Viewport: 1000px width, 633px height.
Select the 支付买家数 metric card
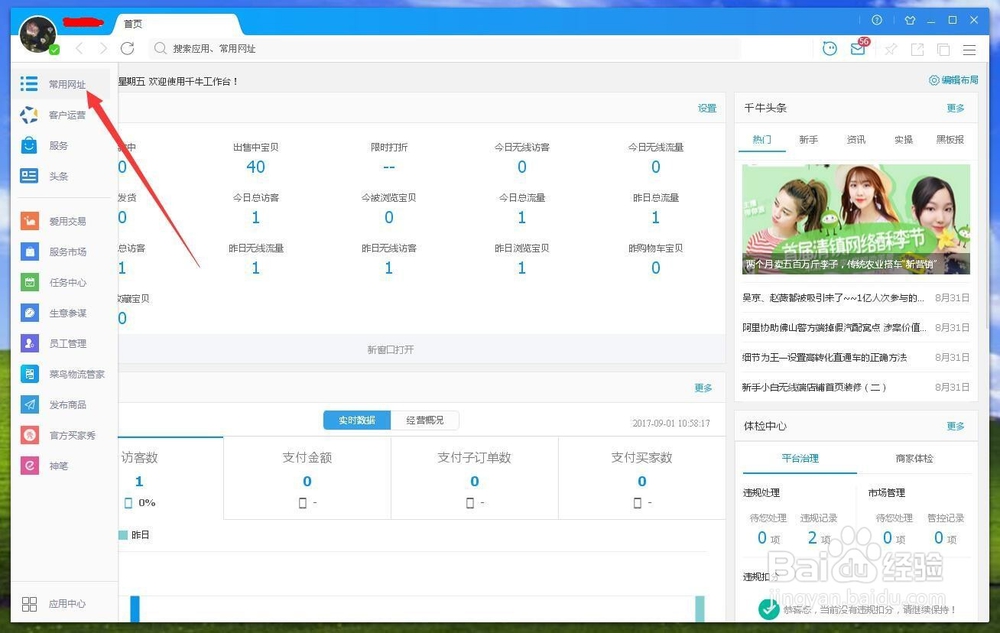point(642,478)
